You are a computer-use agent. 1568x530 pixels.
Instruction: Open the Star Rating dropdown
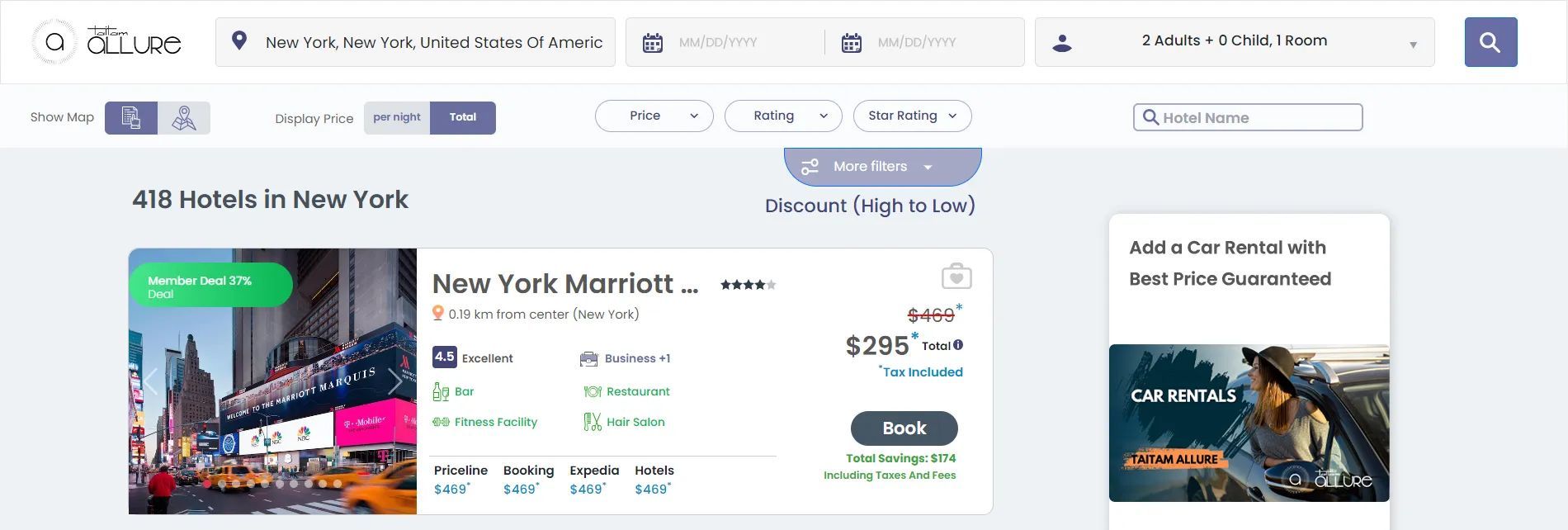click(910, 116)
